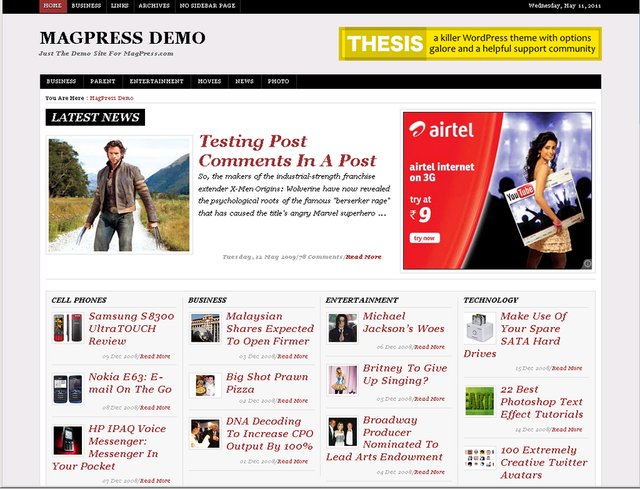The image size is (640, 489).
Task: Click Read More under the HP IPAQ post
Action: [155, 481]
